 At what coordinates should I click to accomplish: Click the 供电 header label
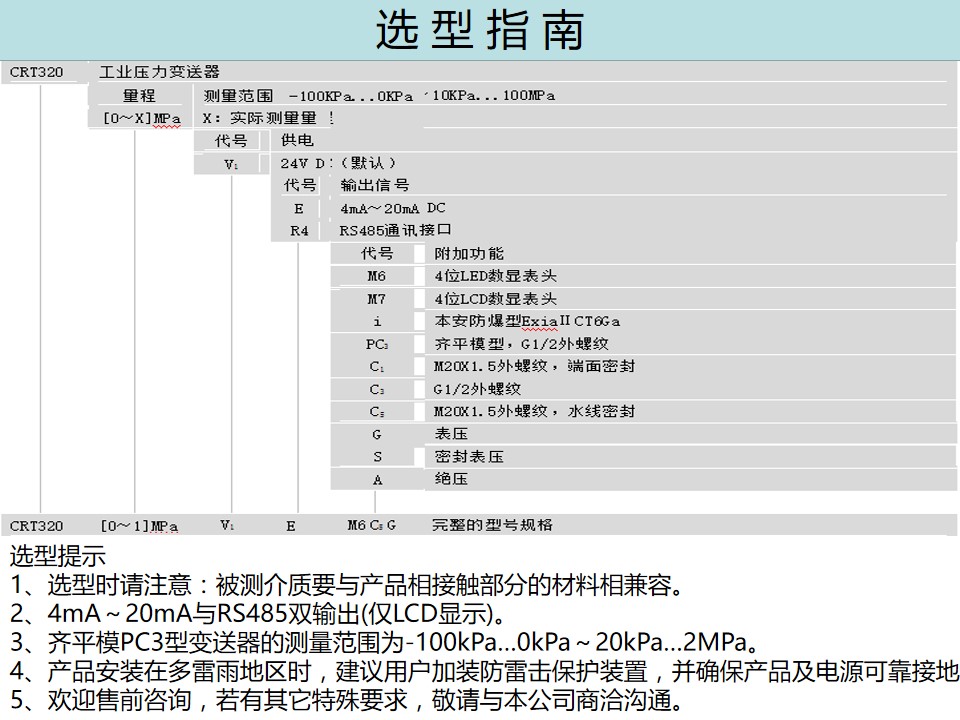[x=297, y=141]
